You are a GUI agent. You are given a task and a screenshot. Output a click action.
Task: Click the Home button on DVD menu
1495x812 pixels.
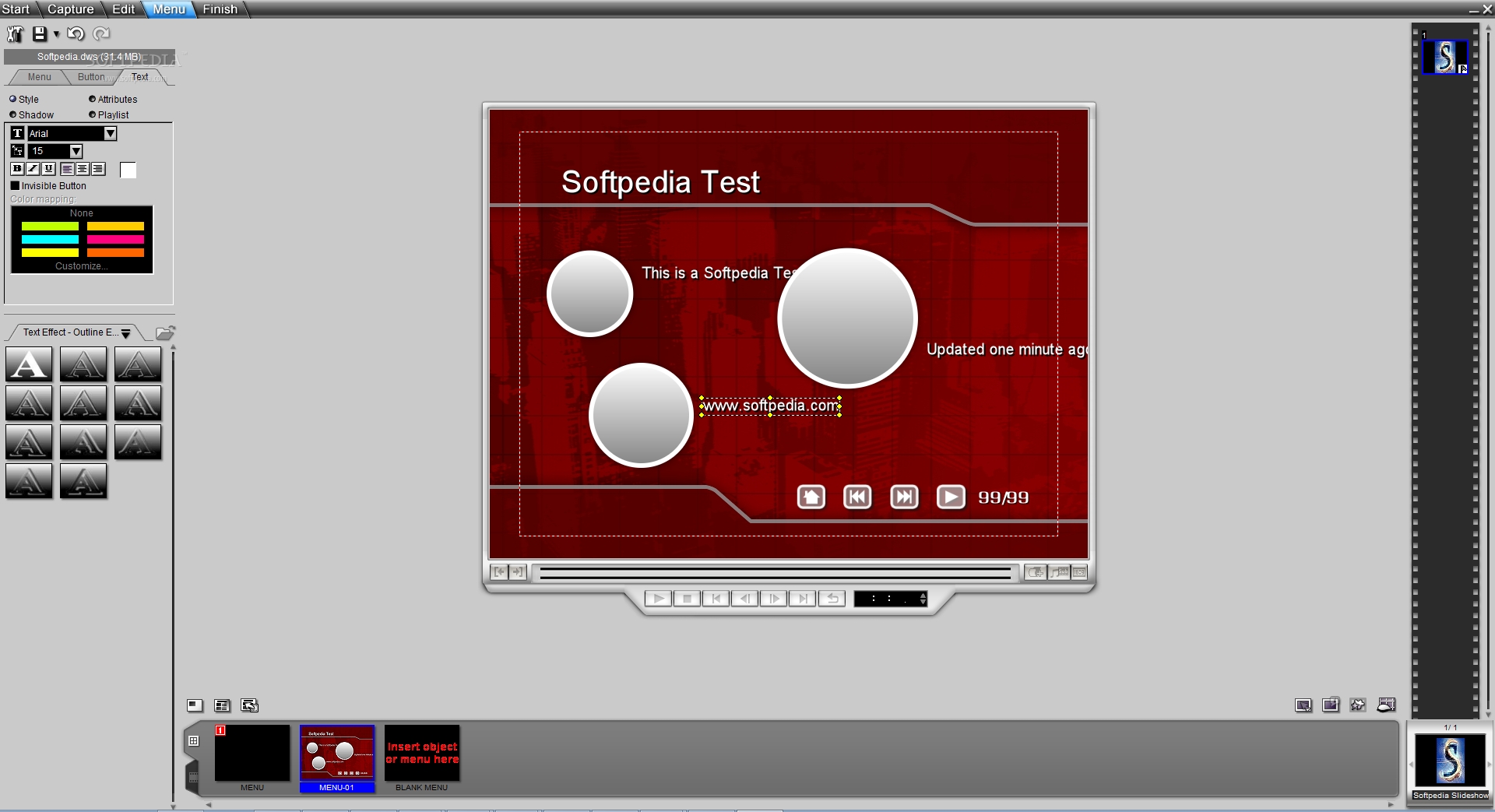[x=811, y=497]
